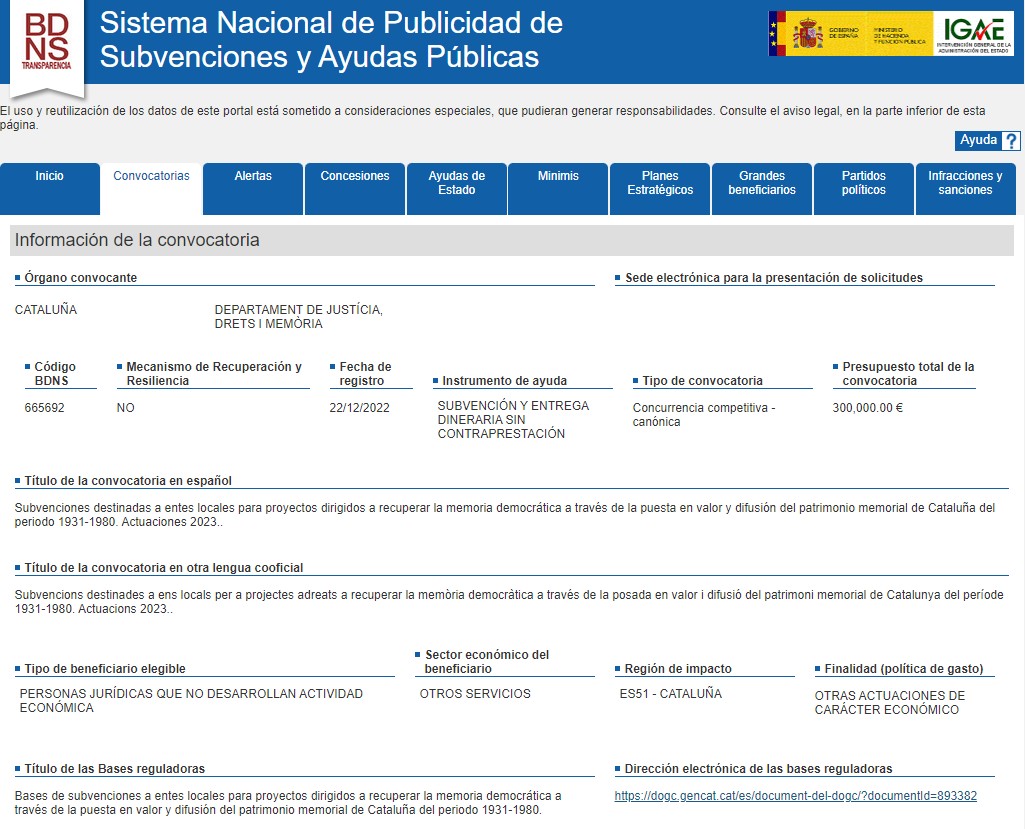
Task: Click the Ayuda question mark icon
Action: tap(1011, 141)
